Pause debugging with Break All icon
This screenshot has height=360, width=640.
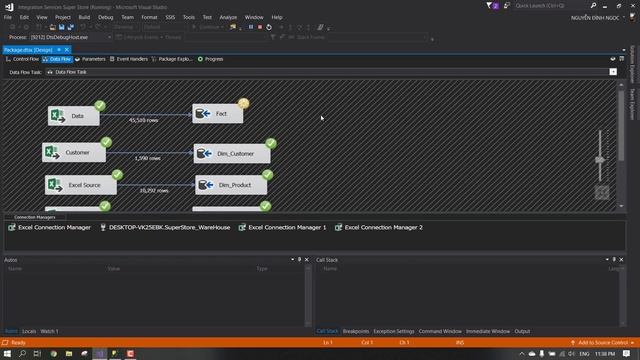(x=251, y=27)
